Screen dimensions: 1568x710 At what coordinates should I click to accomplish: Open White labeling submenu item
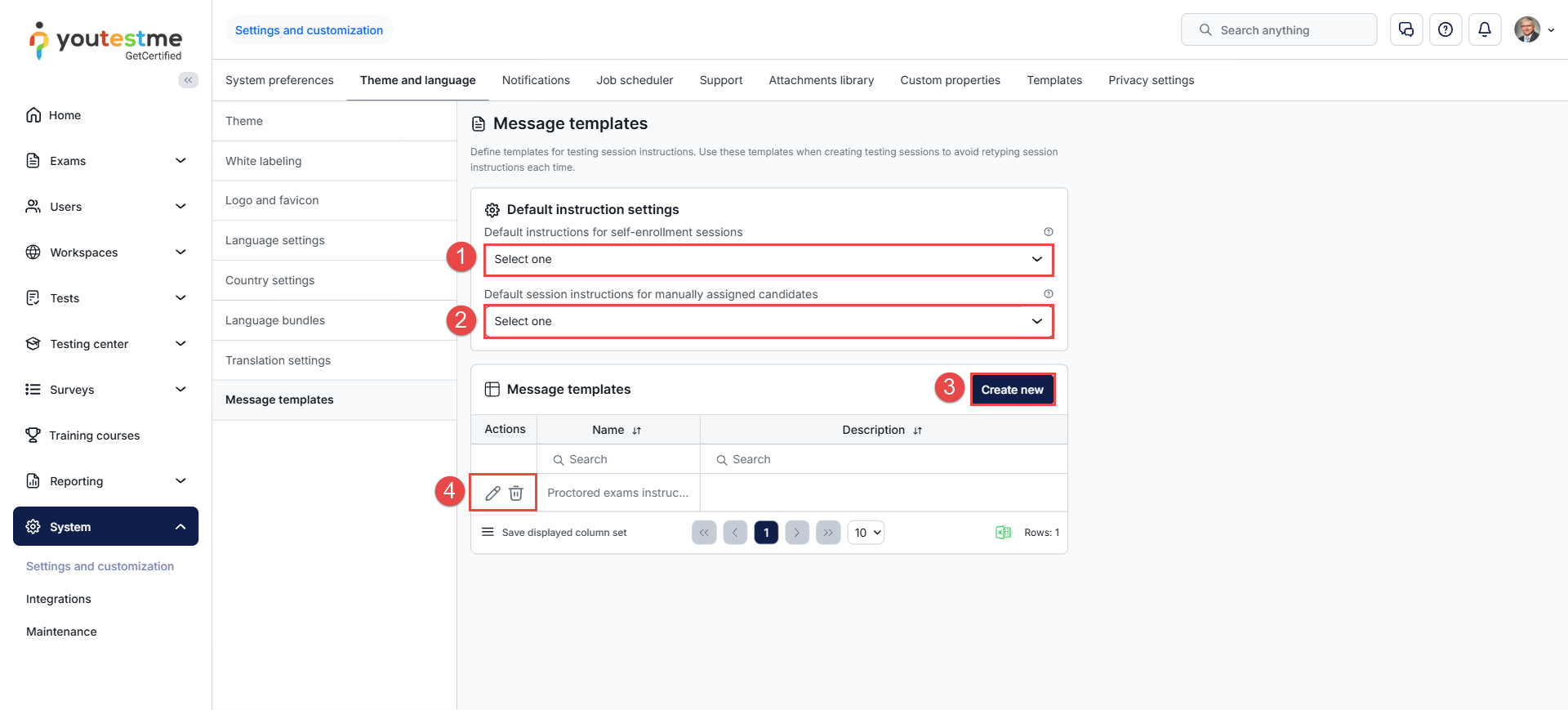pyautogui.click(x=335, y=161)
